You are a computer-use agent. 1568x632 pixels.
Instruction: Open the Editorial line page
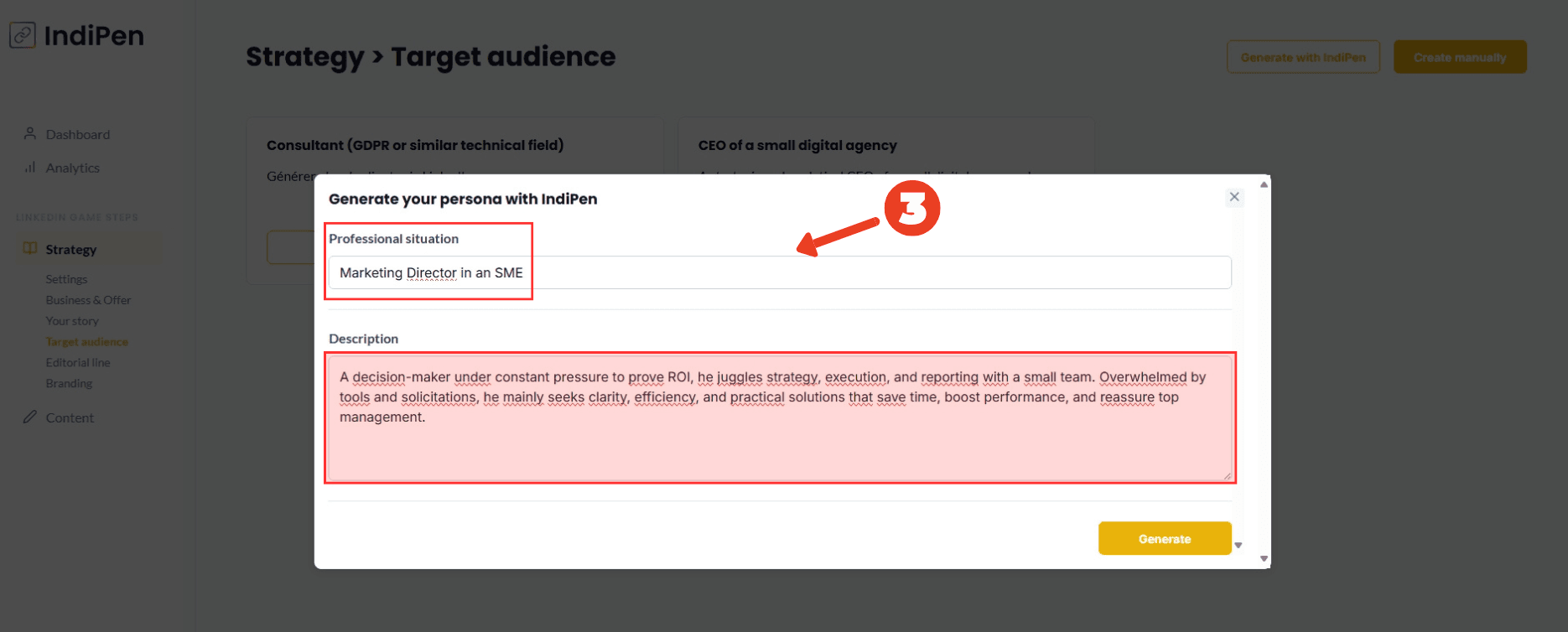78,363
